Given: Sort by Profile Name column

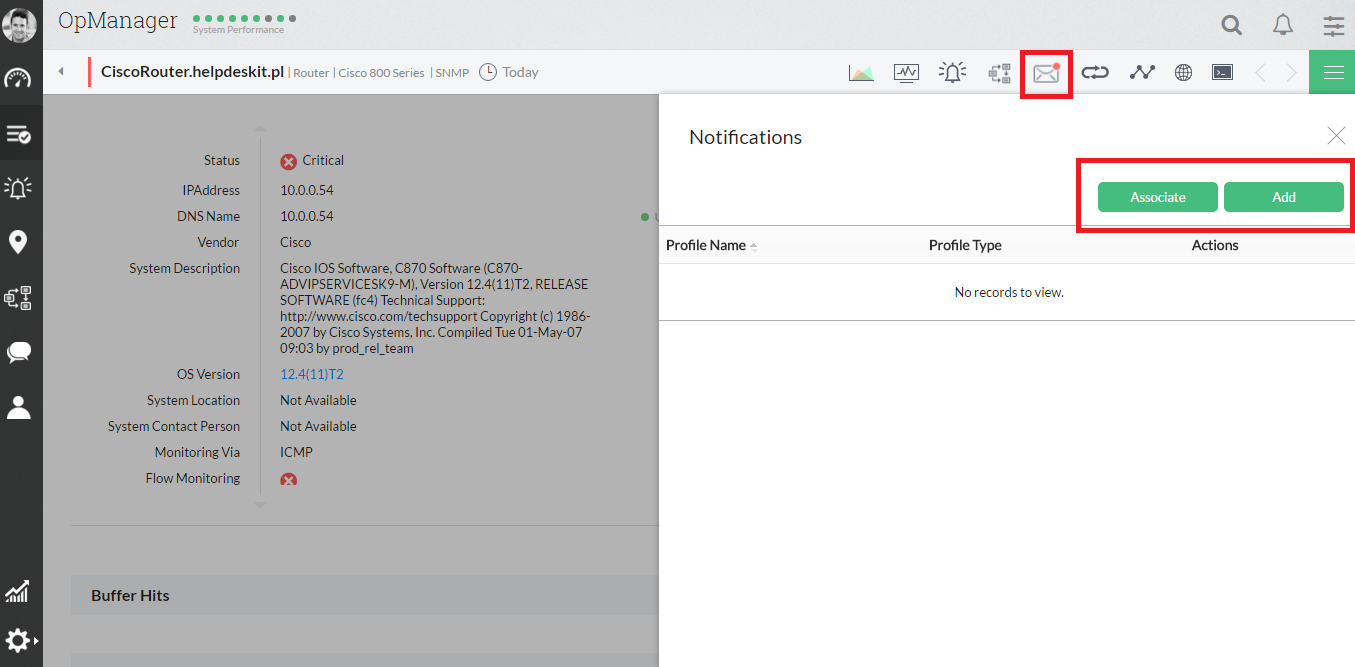Looking at the screenshot, I should 711,245.
